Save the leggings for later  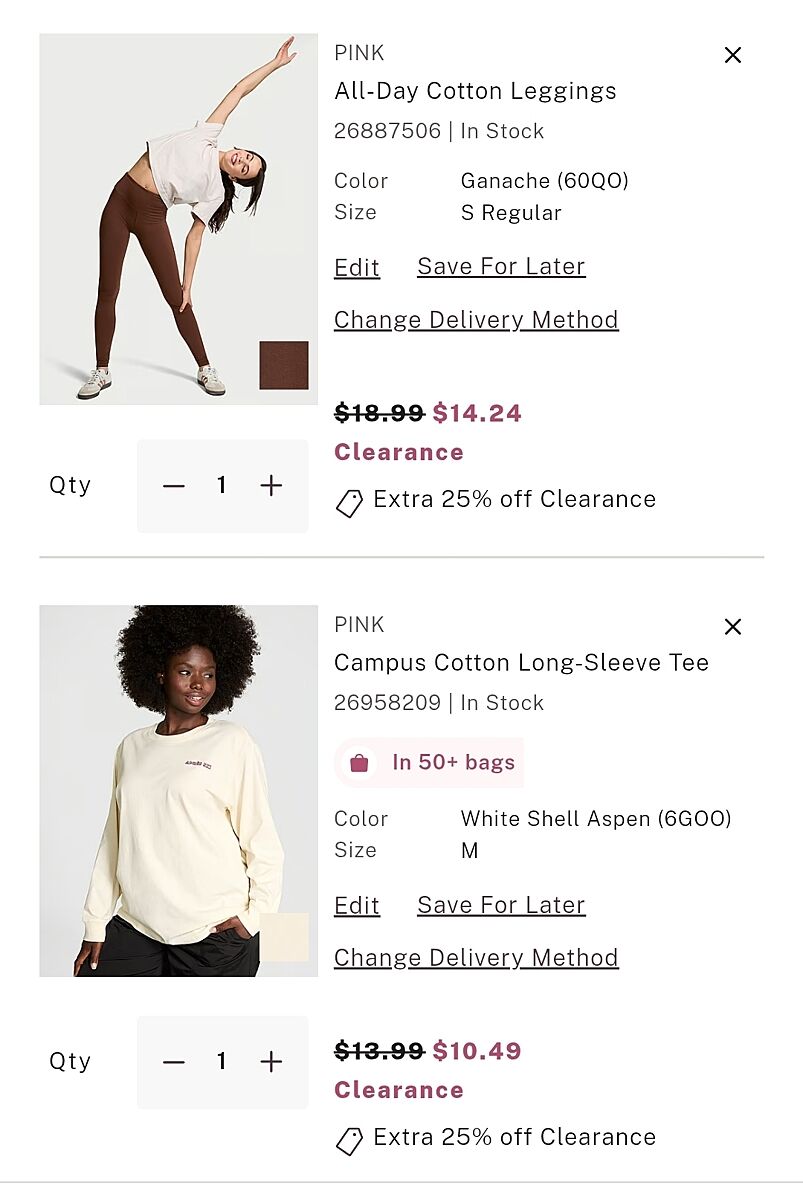click(501, 266)
